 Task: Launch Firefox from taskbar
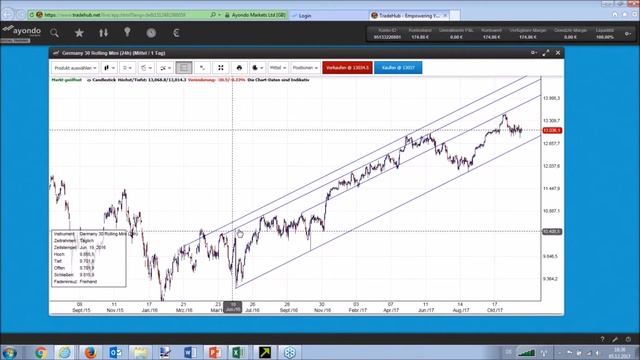point(90,352)
